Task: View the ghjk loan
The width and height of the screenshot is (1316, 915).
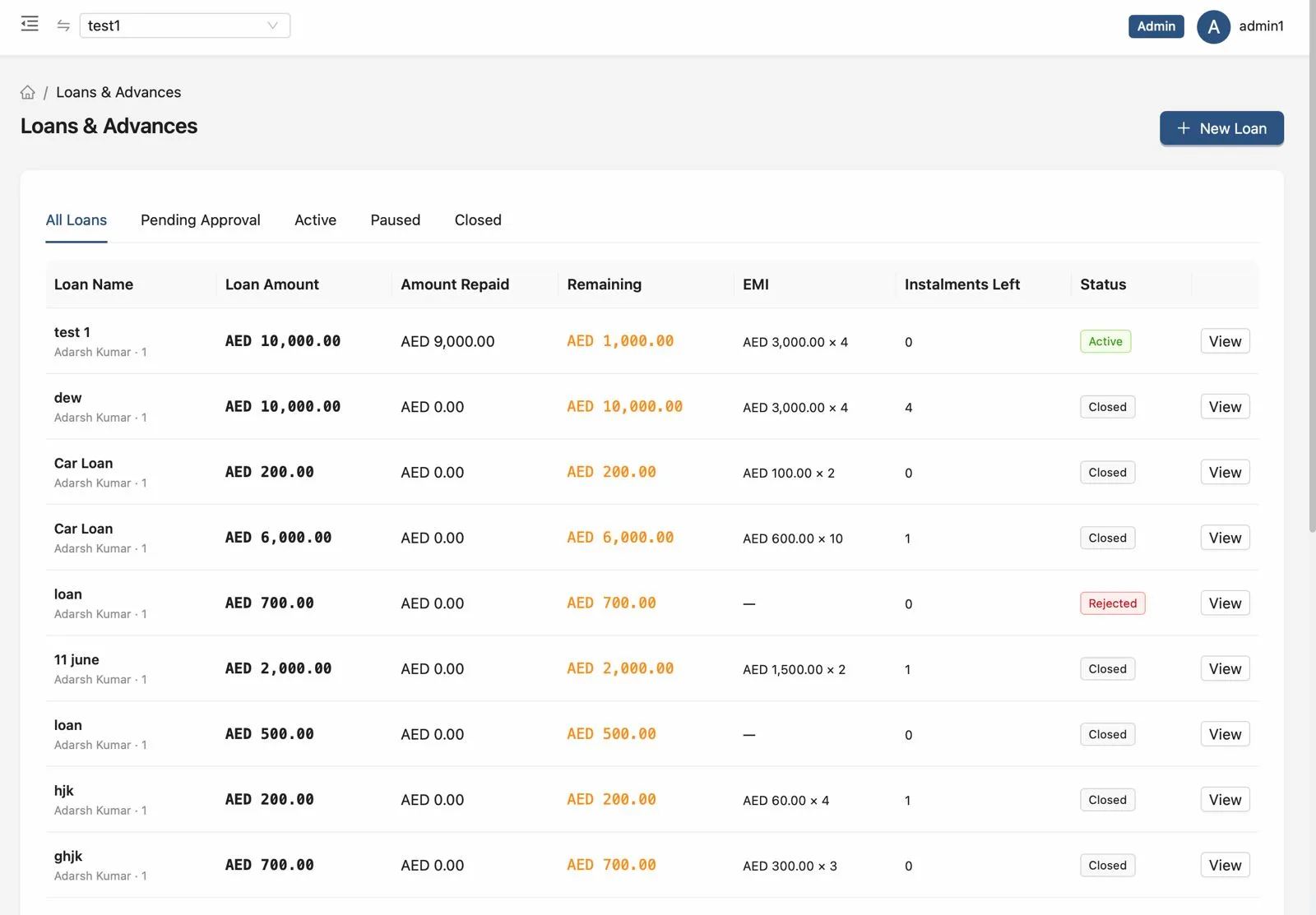Action: 1225,866
